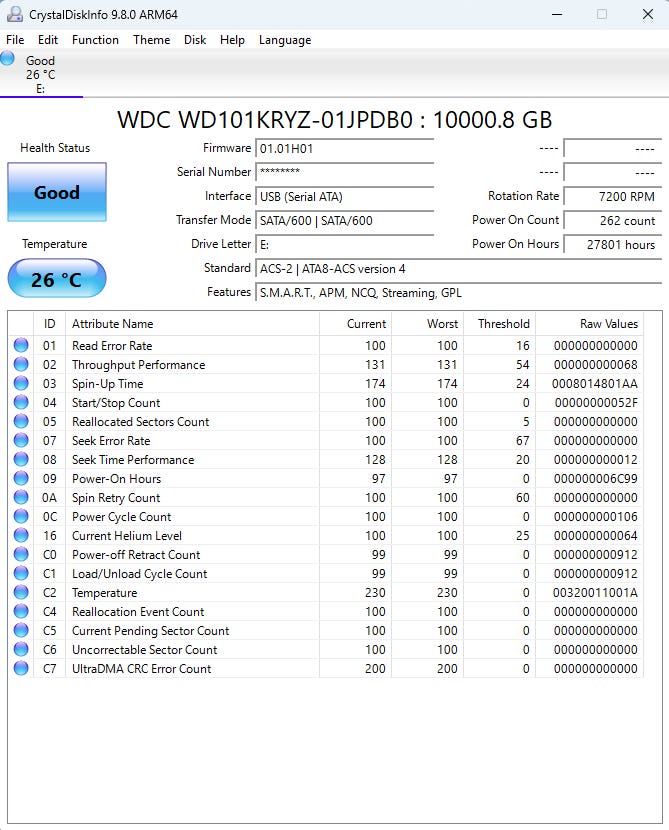
Task: Click the status orb for UltraDMA CRC Error Count
Action: click(x=21, y=669)
